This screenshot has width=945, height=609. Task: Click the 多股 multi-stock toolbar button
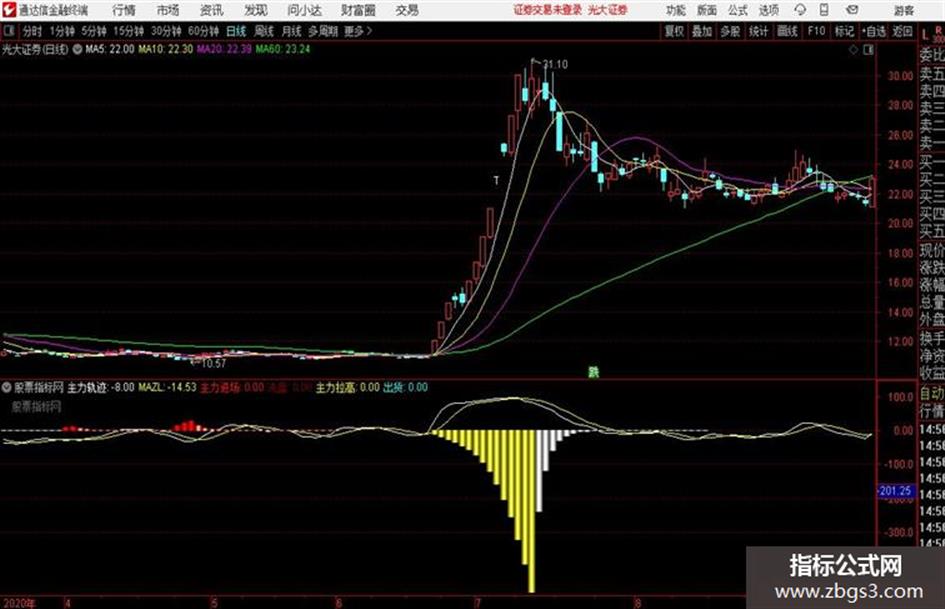[x=730, y=31]
